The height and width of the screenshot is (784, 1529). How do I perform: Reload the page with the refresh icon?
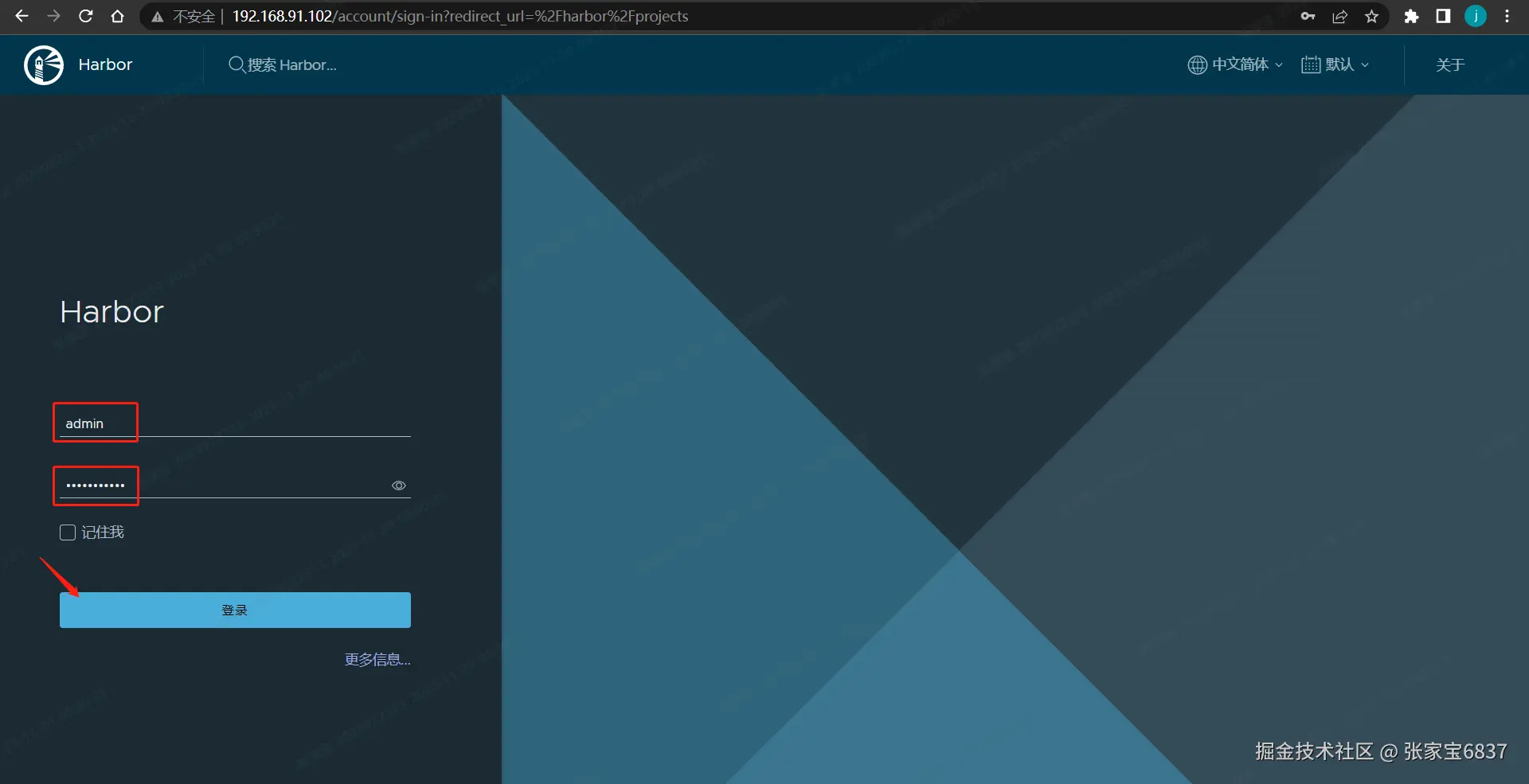86,16
